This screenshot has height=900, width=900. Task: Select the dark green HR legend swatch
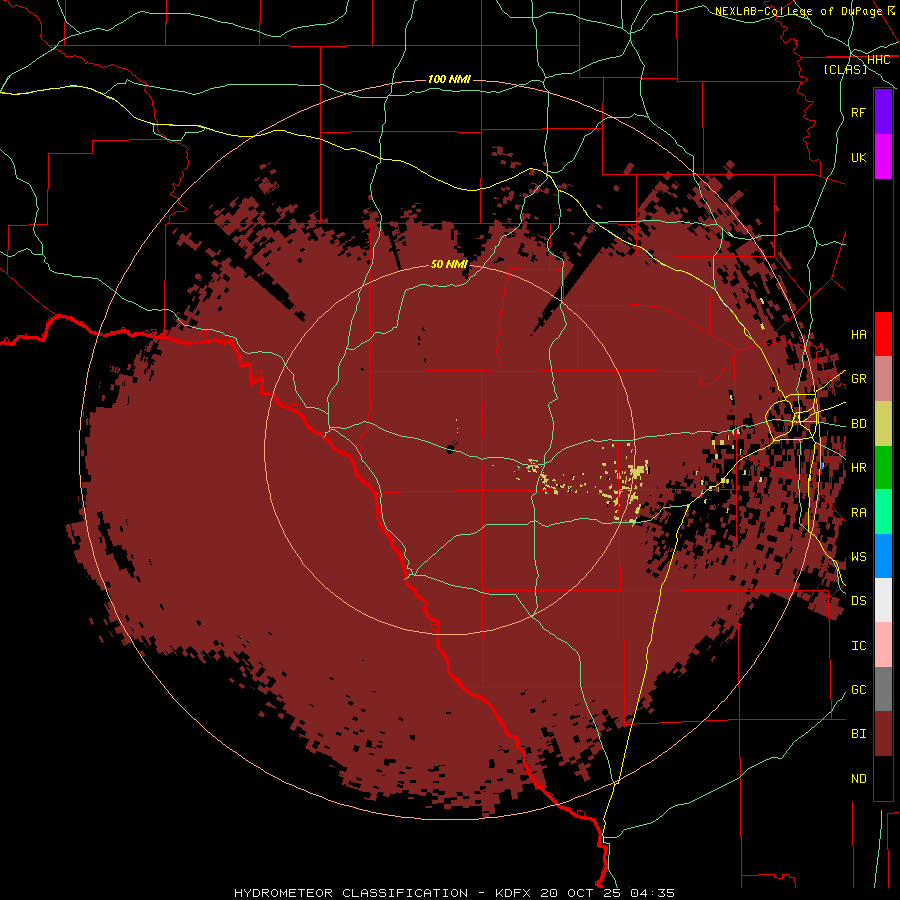[883, 468]
